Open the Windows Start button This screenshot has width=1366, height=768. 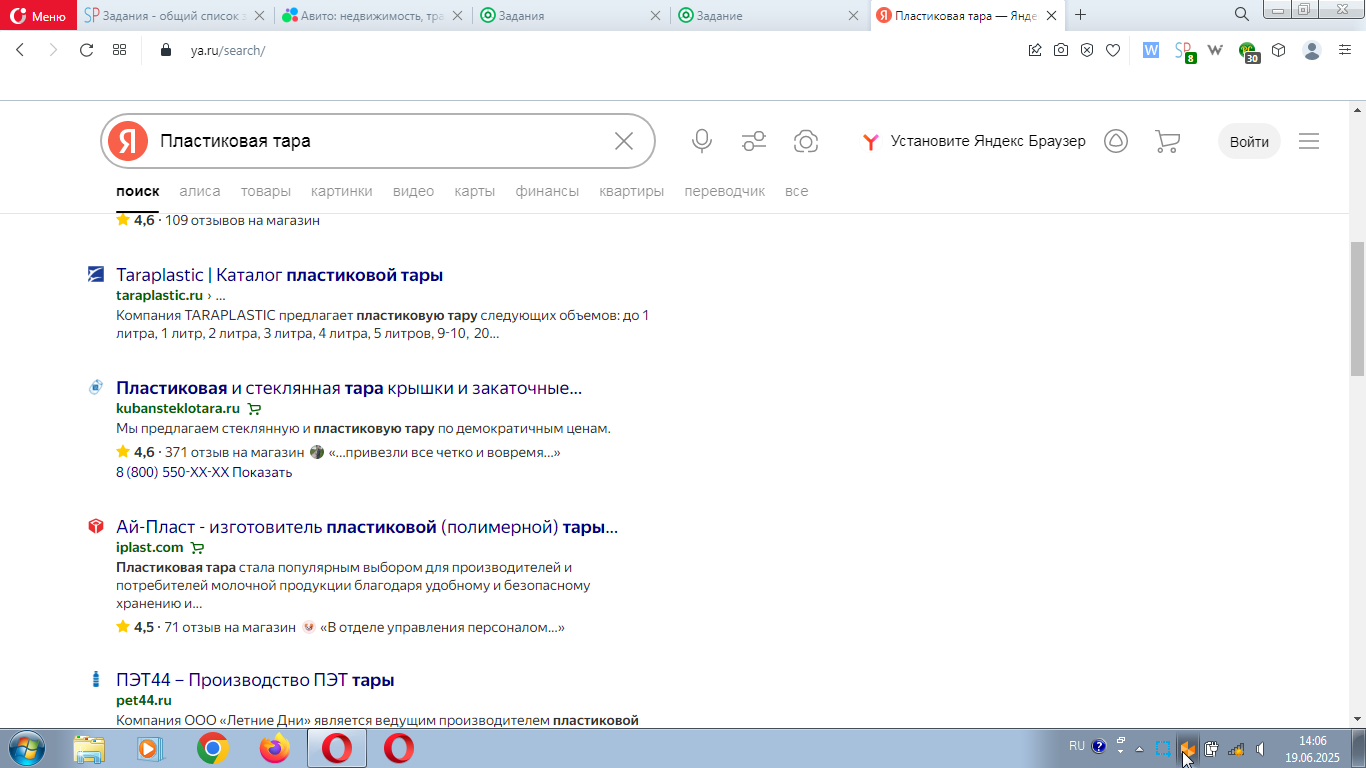coord(26,748)
